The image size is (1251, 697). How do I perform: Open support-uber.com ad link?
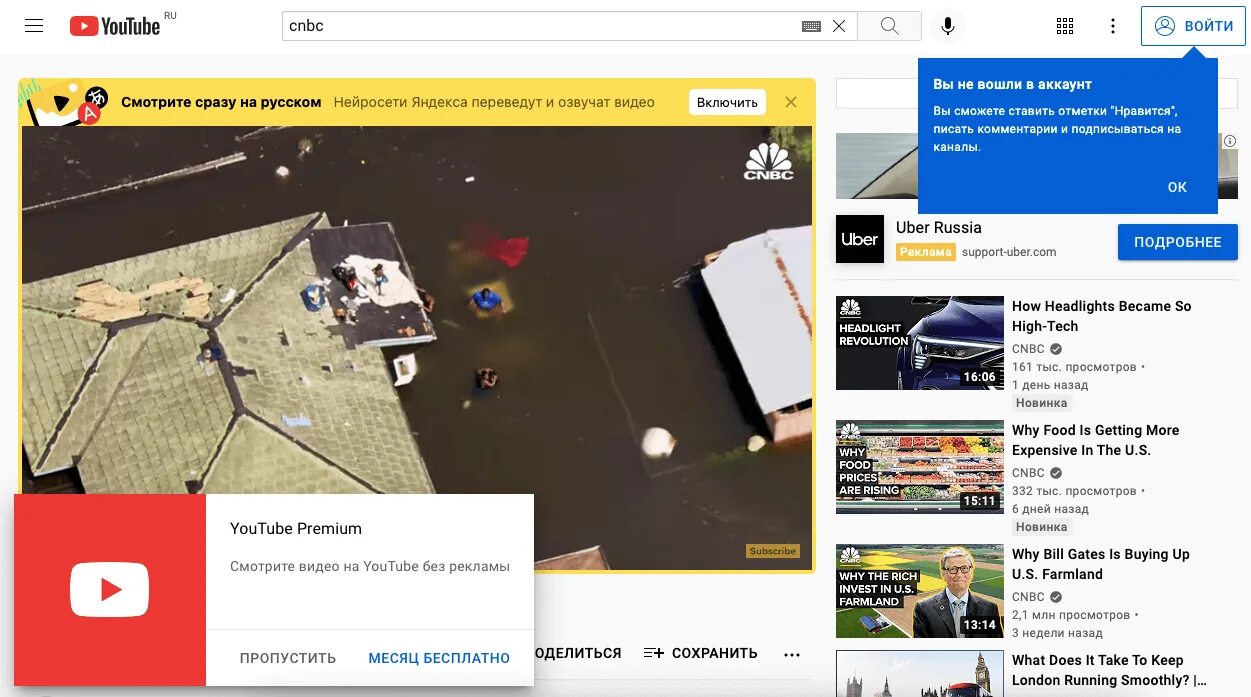1009,252
